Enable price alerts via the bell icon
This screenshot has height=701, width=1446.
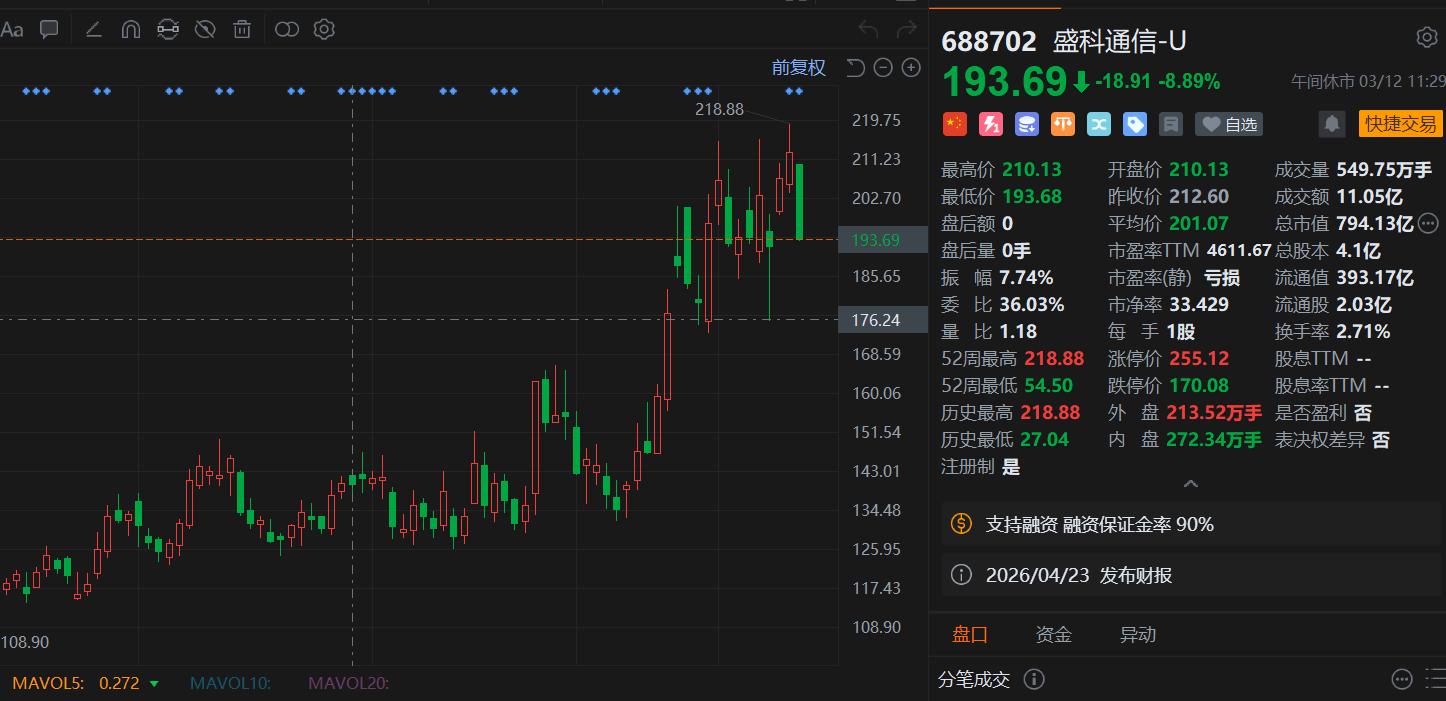point(1331,124)
